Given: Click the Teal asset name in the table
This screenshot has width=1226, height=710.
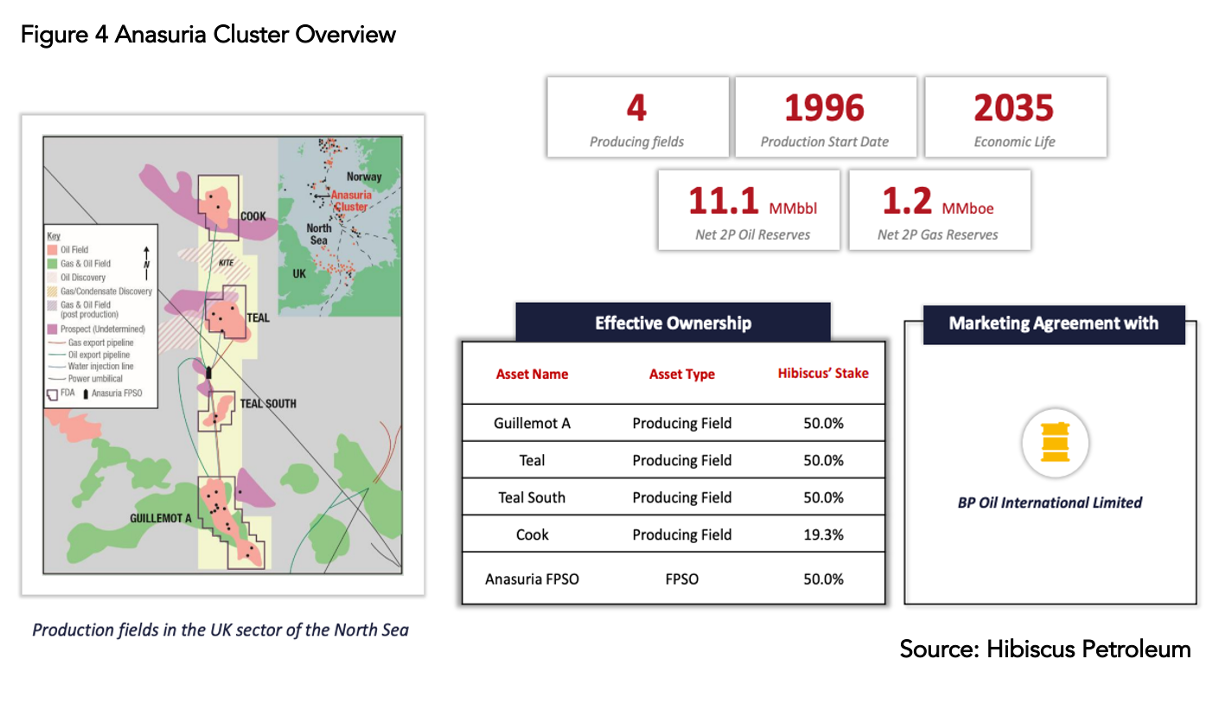Looking at the screenshot, I should 532,460.
